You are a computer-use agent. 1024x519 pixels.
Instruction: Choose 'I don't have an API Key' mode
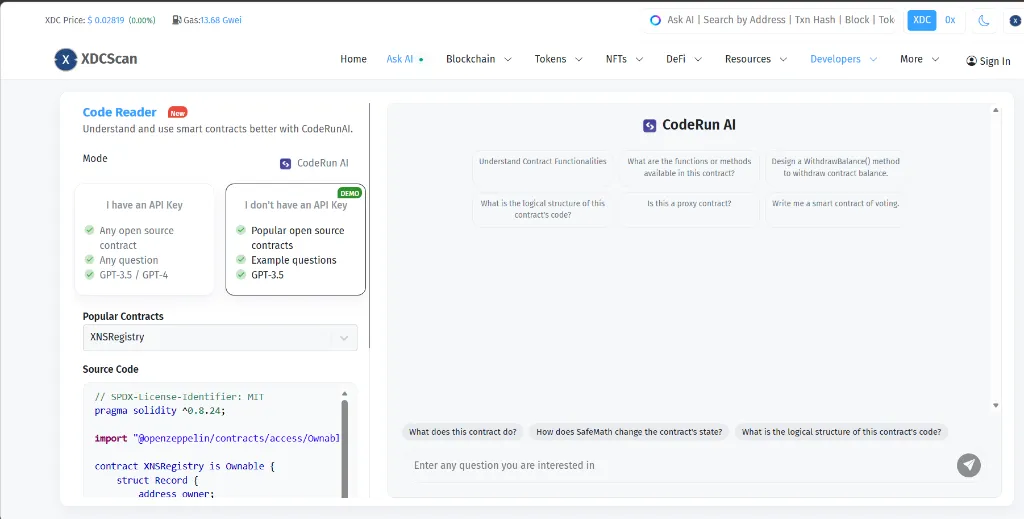(x=295, y=239)
